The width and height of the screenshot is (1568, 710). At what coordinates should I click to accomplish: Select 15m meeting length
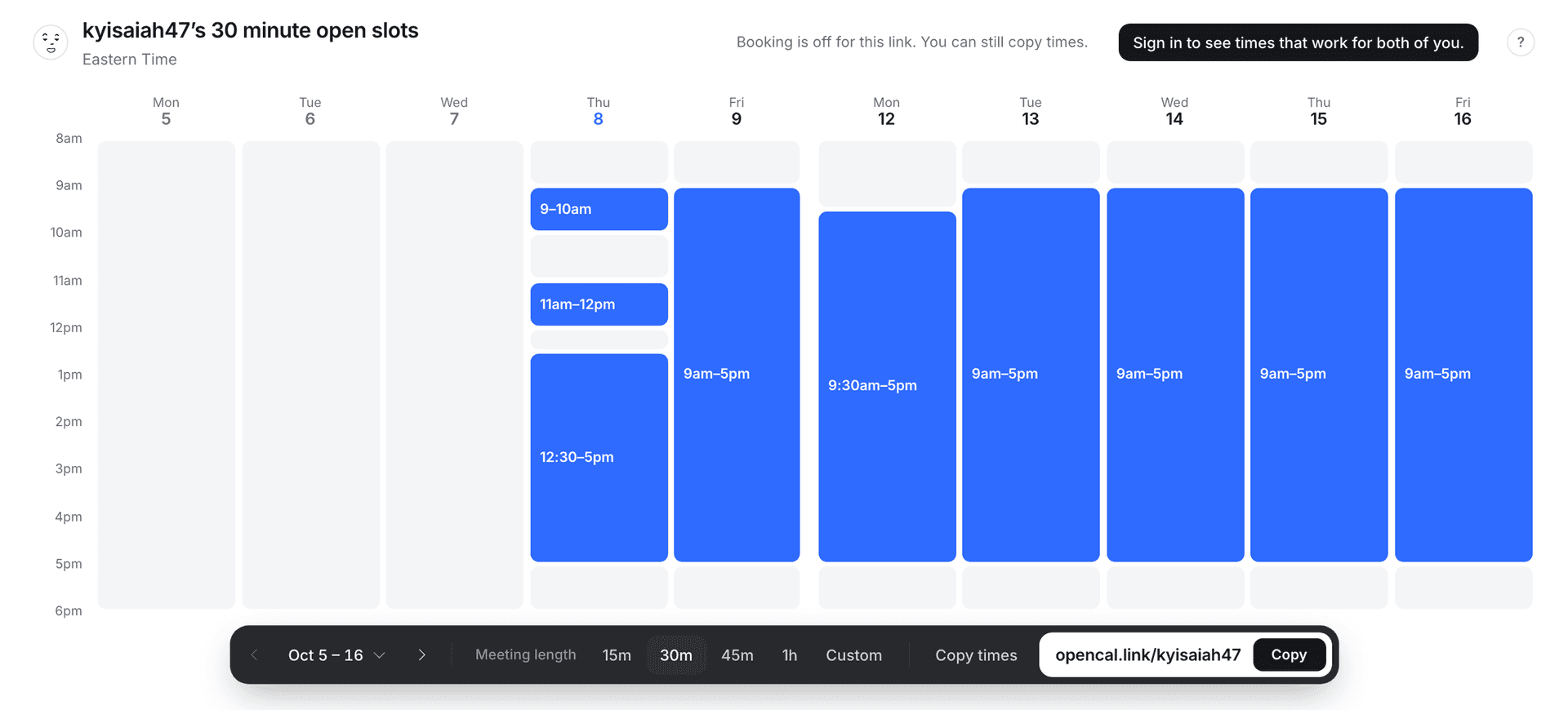tap(617, 655)
